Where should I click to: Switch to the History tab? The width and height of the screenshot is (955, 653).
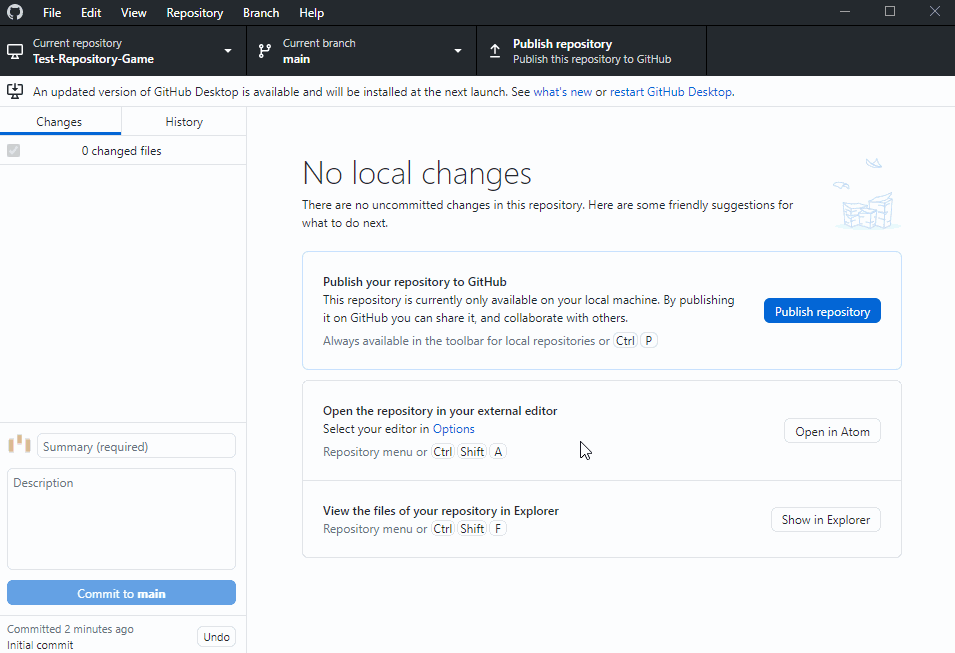(183, 122)
